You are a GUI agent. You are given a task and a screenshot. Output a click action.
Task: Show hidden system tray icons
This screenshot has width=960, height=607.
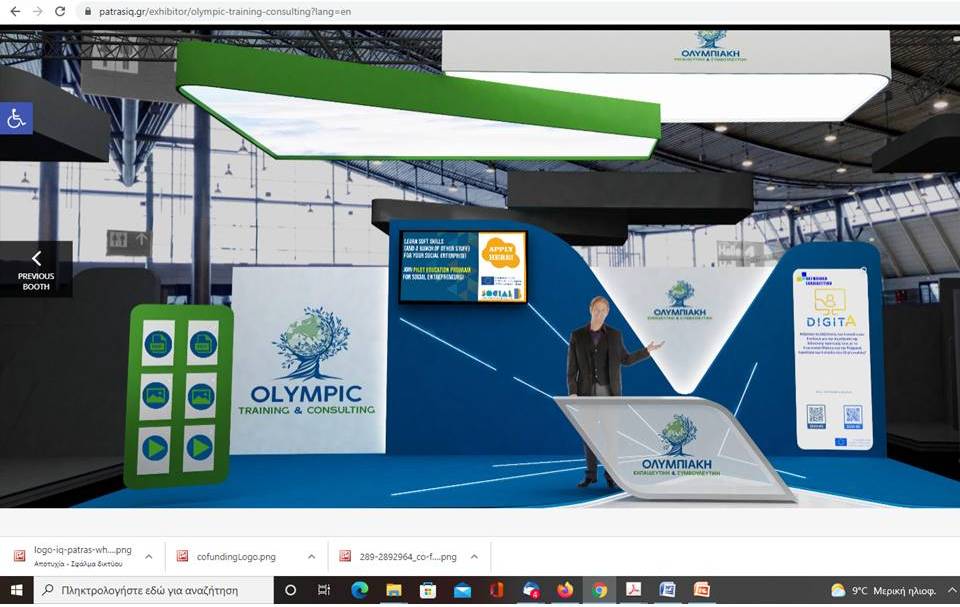tap(952, 590)
